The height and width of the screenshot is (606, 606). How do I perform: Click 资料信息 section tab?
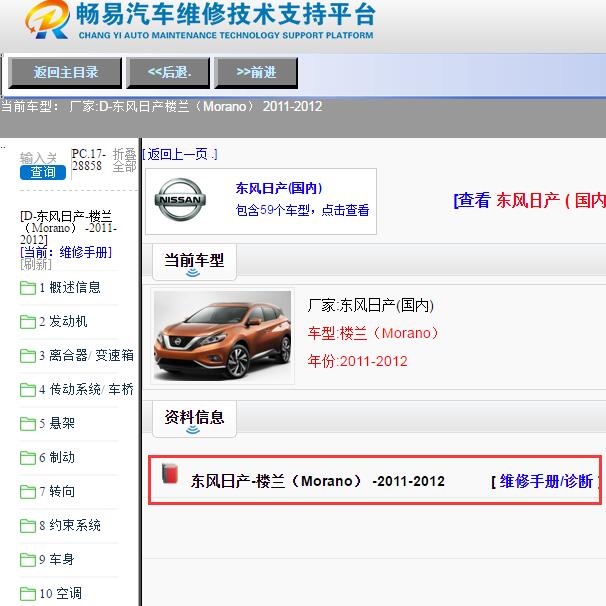(x=194, y=417)
